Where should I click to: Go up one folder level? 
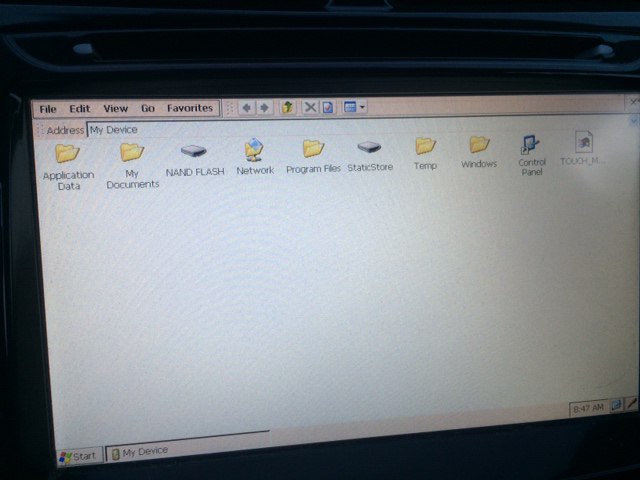[288, 107]
